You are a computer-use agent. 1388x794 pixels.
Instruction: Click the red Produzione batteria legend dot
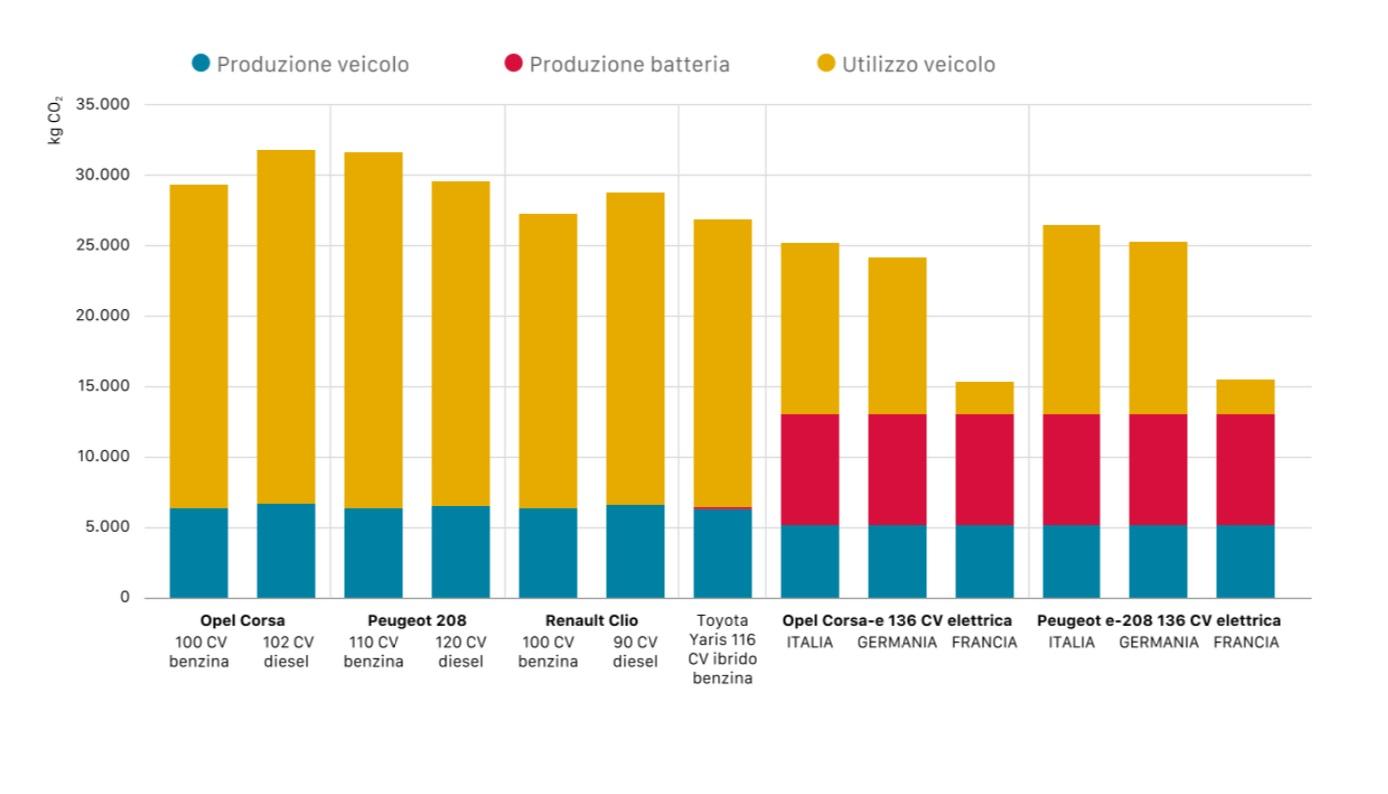513,64
